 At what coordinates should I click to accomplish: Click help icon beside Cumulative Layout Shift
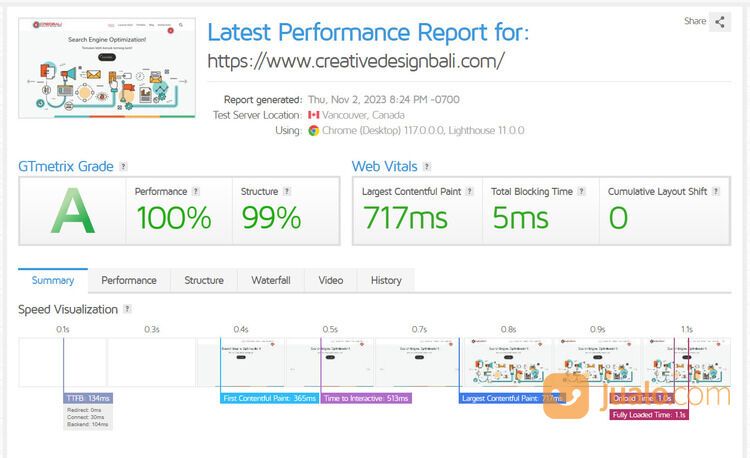coord(716,191)
